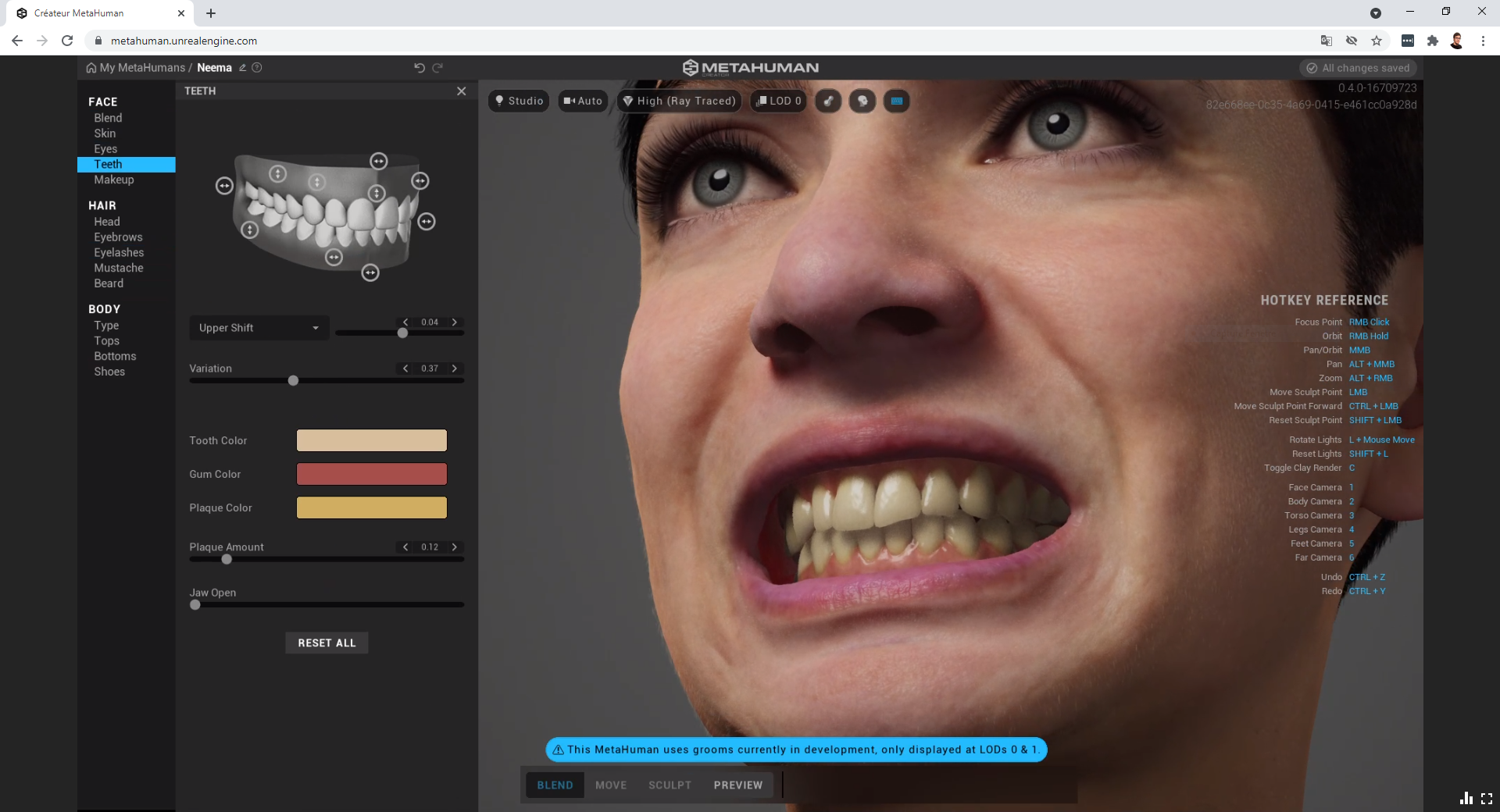Open the Beard section
The width and height of the screenshot is (1500, 812).
click(x=109, y=283)
